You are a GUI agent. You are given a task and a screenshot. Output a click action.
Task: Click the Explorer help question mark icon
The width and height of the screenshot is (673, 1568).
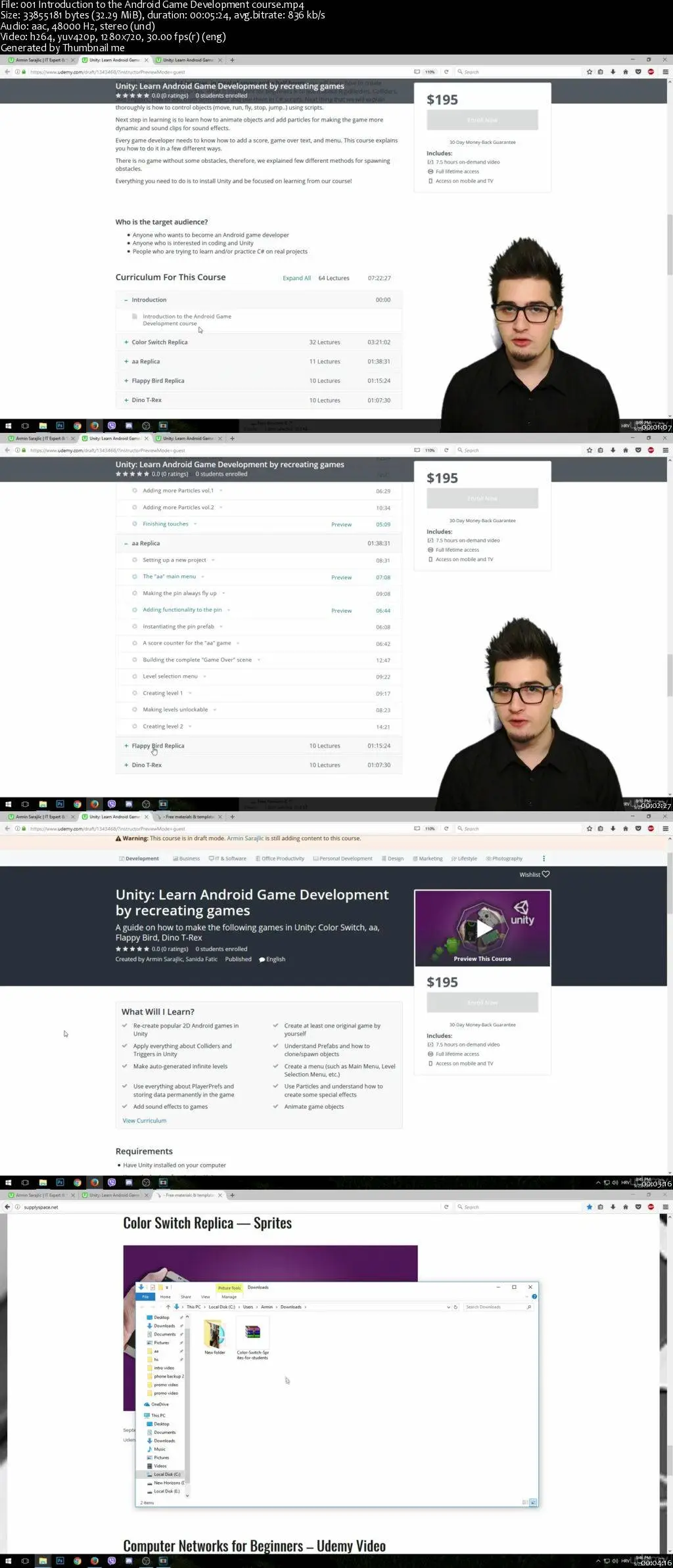(x=534, y=1297)
